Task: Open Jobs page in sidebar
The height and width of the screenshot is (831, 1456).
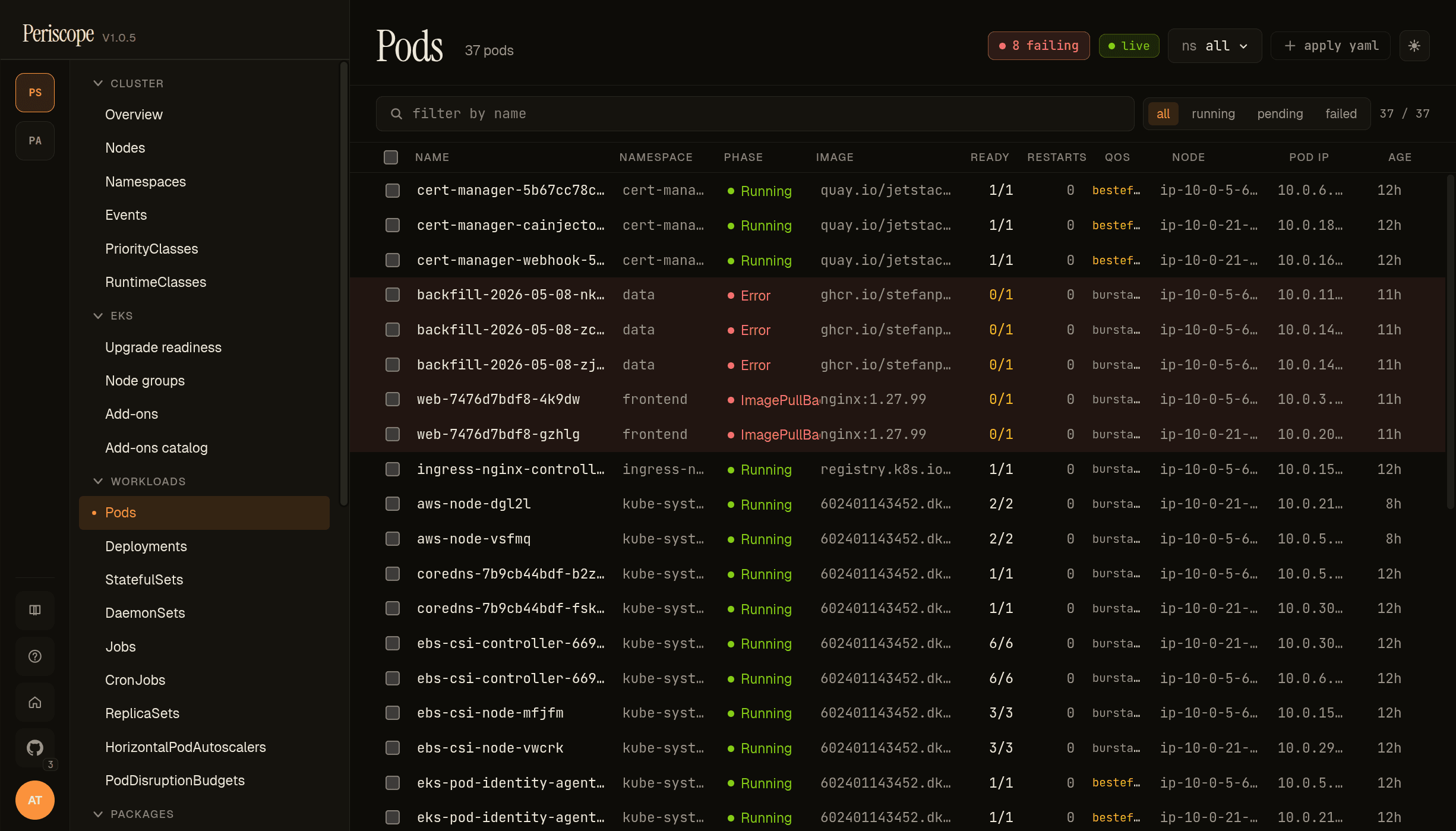Action: [121, 647]
